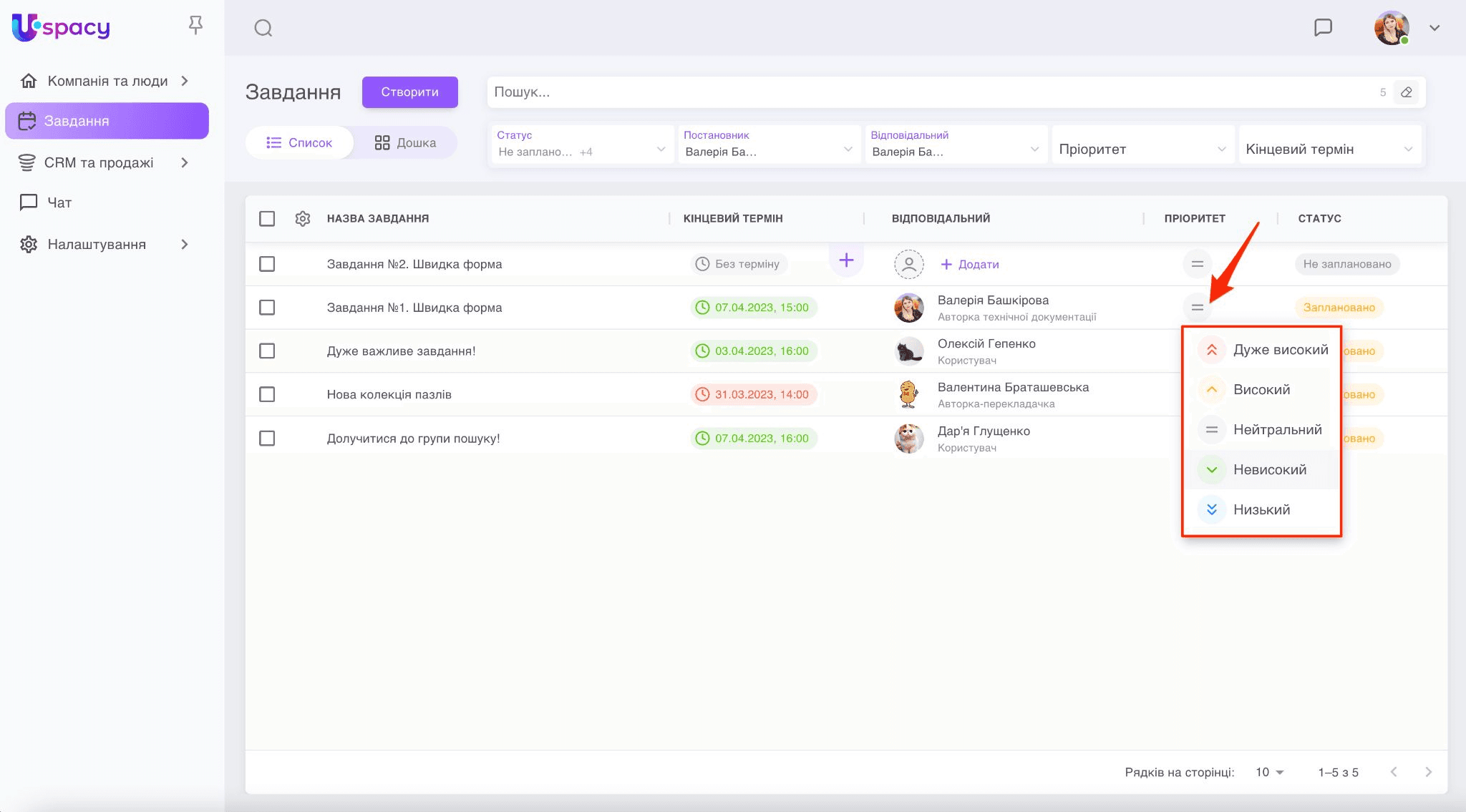Image resolution: width=1466 pixels, height=812 pixels.
Task: Open the Пріоритет filter dropdown
Action: [1142, 149]
